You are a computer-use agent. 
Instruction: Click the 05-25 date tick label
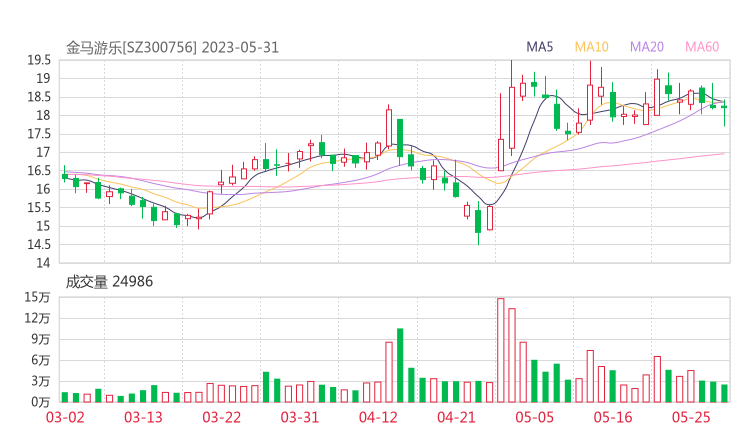(690, 417)
